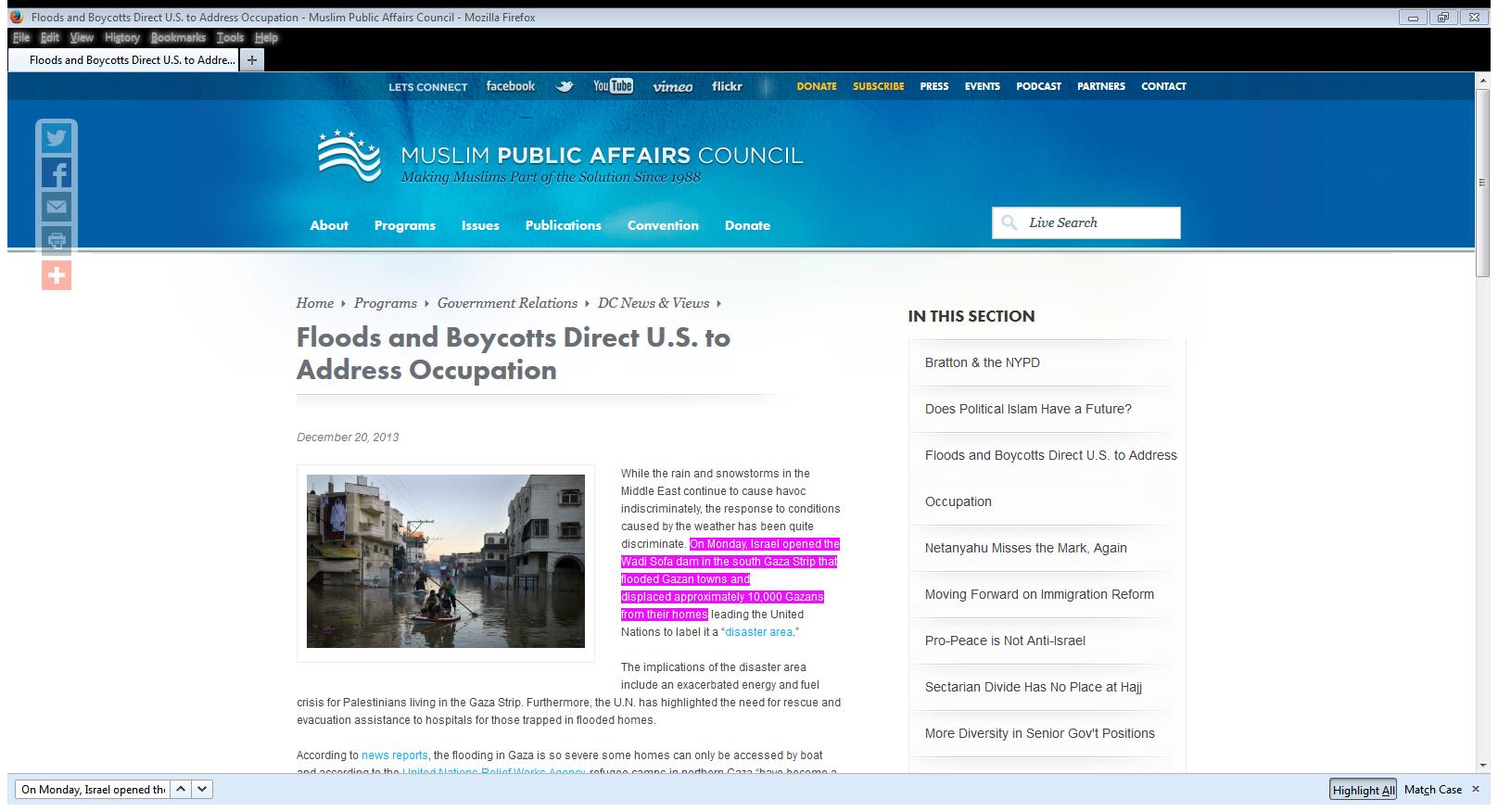Click the print page icon
Screen dimensions: 1498x812
(x=57, y=241)
